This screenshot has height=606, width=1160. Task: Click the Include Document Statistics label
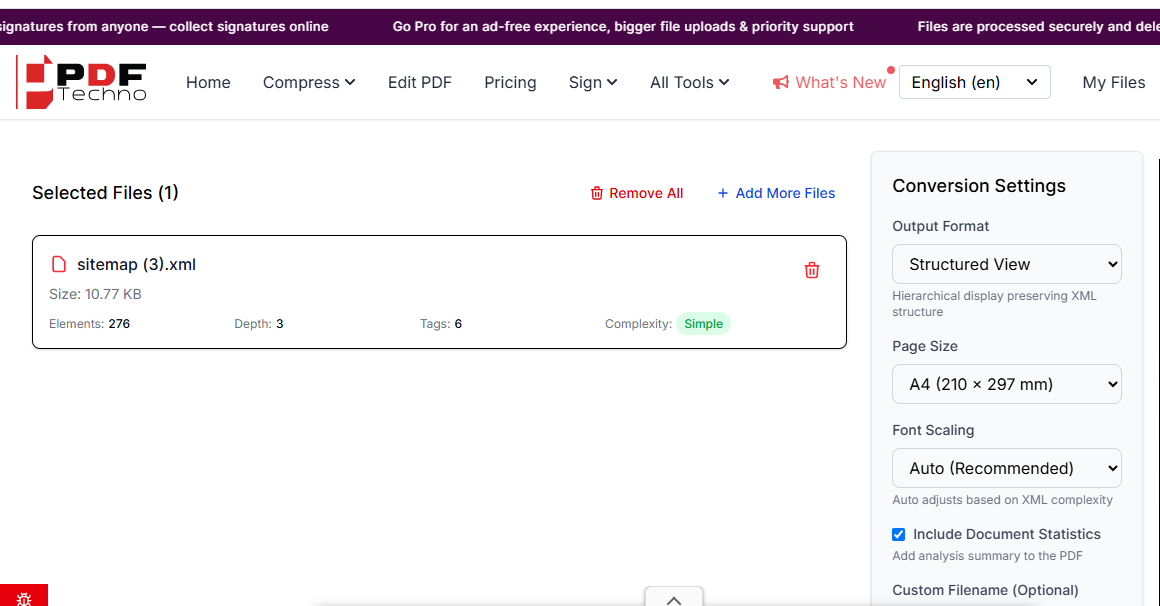pyautogui.click(x=1006, y=534)
